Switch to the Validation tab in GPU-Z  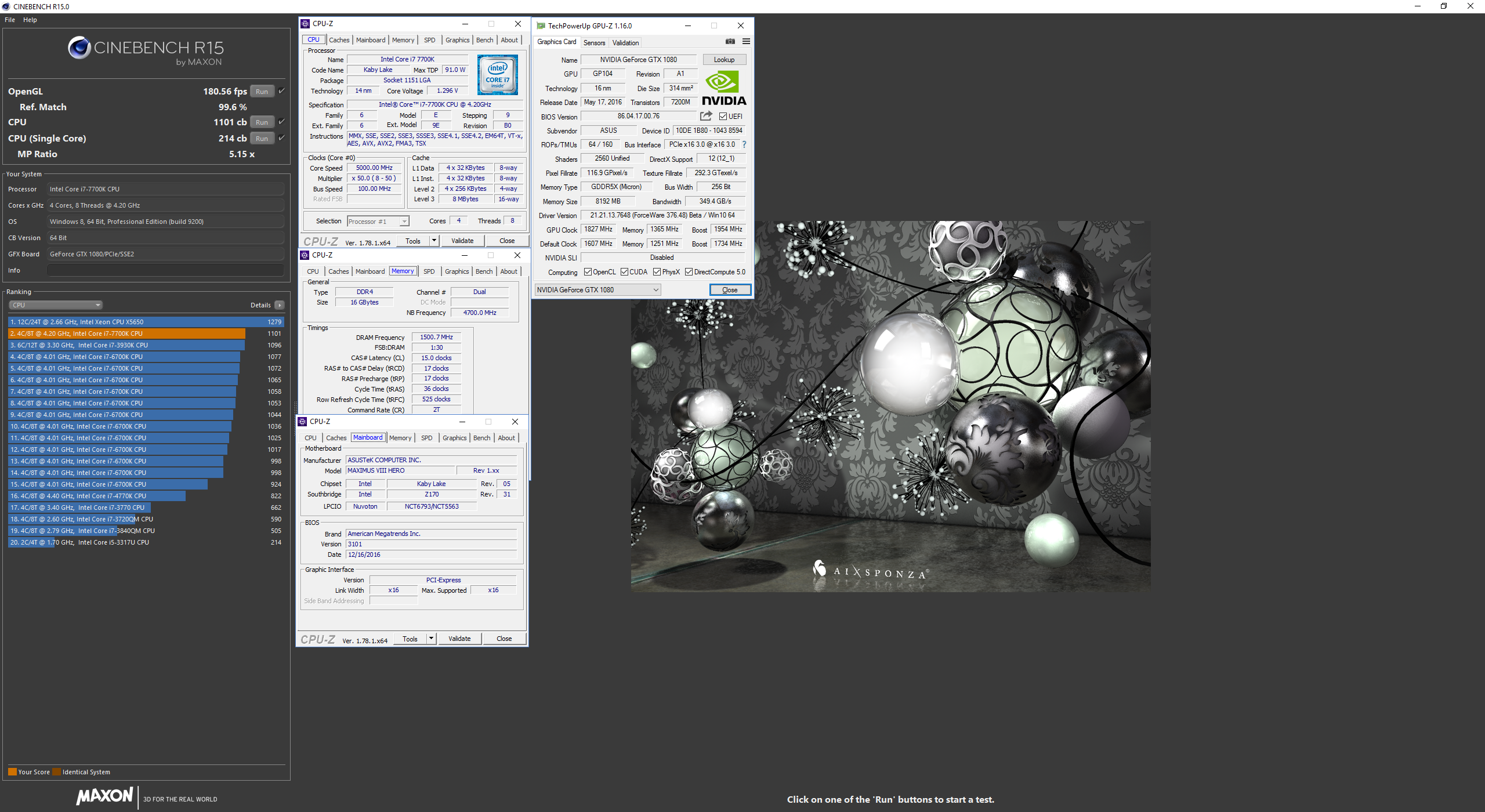pyautogui.click(x=625, y=42)
